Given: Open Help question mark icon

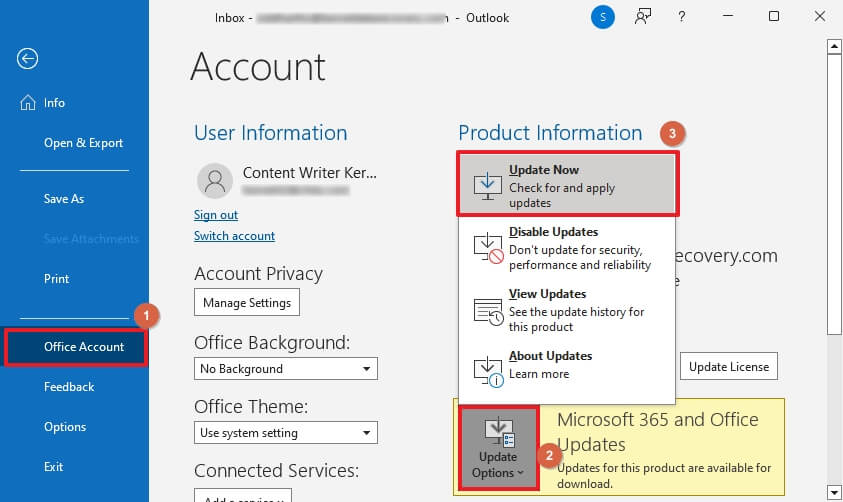Looking at the screenshot, I should [x=682, y=17].
